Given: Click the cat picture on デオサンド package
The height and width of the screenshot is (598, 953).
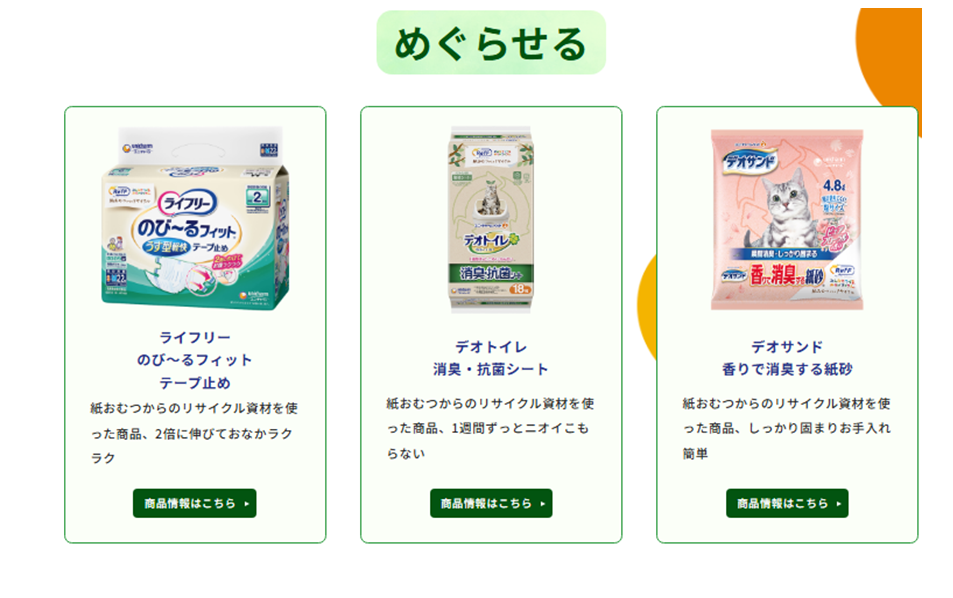Looking at the screenshot, I should (x=784, y=210).
